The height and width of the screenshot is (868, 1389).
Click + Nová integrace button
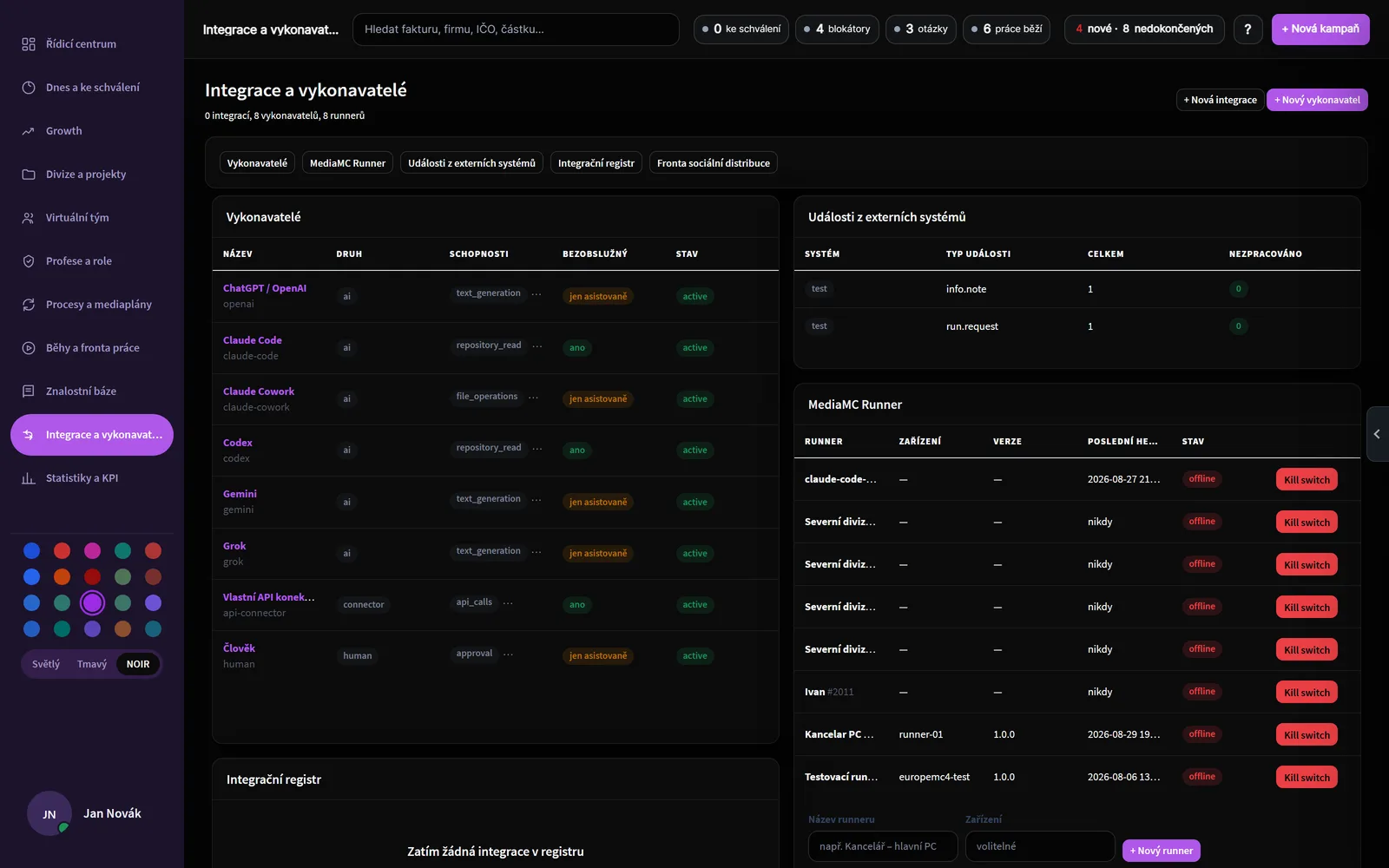[x=1220, y=100]
